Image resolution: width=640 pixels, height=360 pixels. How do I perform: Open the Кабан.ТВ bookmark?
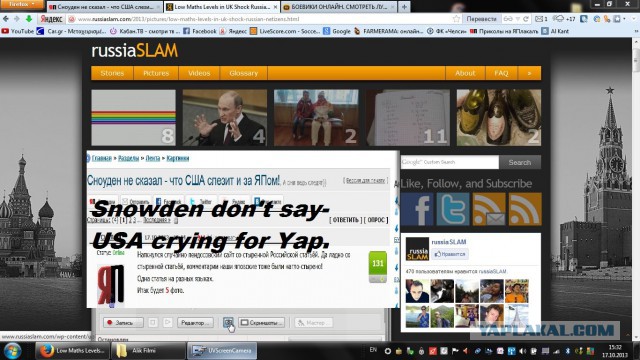click(x=145, y=31)
